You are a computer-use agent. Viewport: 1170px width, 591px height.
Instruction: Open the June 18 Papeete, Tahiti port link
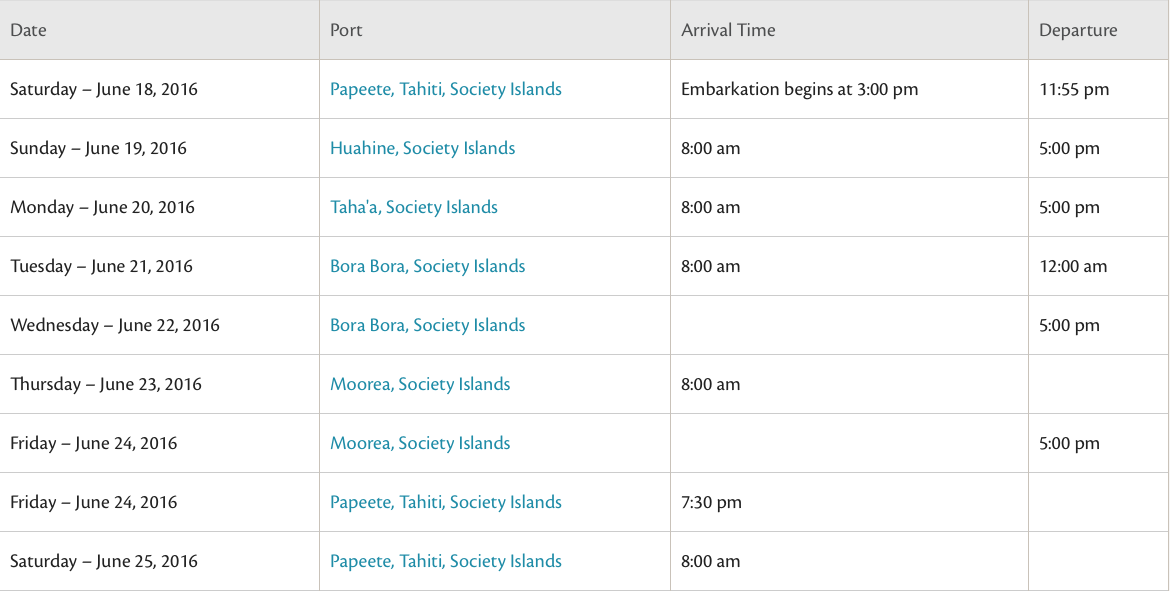click(446, 89)
